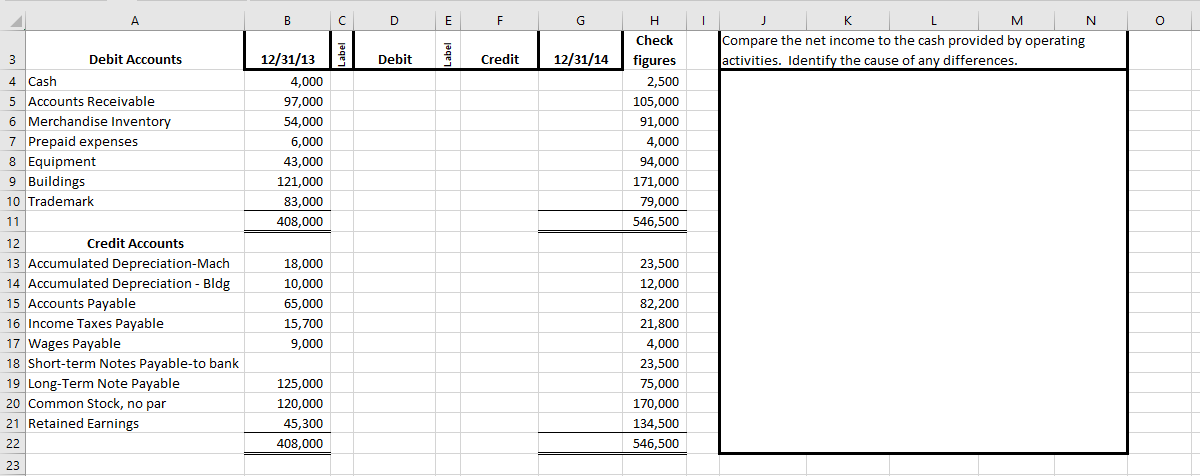Select the 'Income Taxes Payable' cell

135,323
